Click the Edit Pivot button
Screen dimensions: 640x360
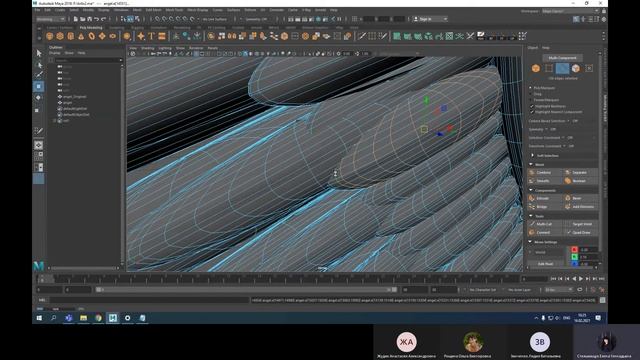tap(545, 264)
